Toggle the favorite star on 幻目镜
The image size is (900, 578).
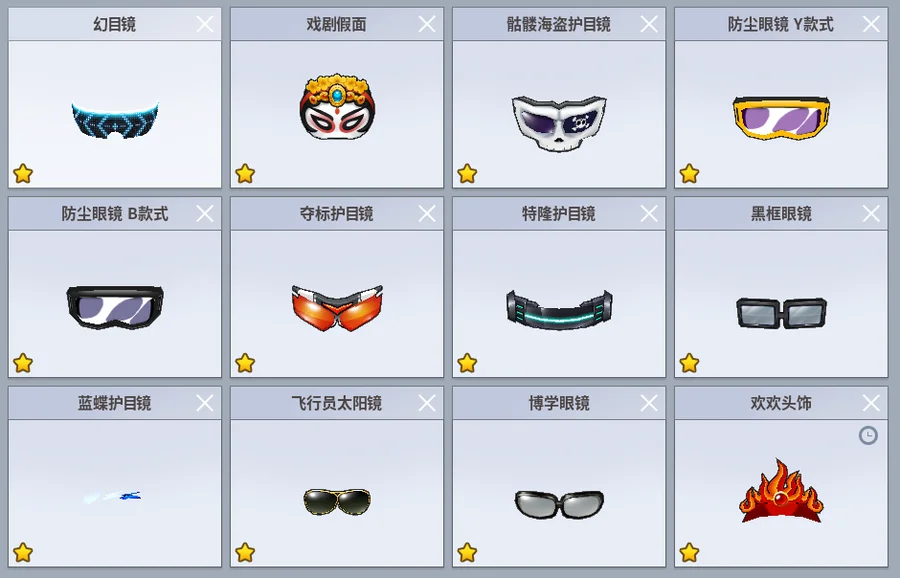[x=23, y=173]
